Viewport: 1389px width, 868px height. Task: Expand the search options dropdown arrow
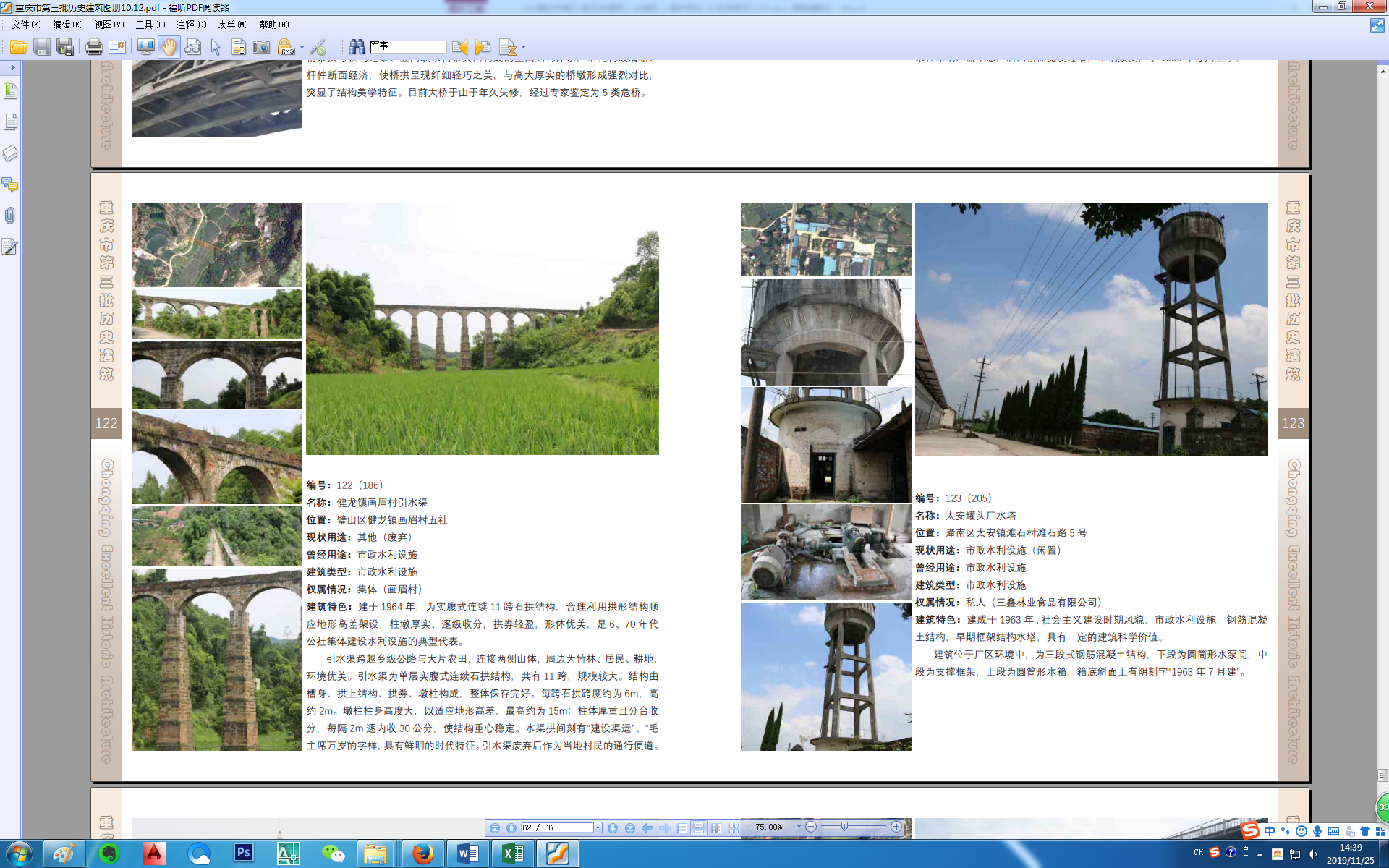pyautogui.click(x=523, y=48)
